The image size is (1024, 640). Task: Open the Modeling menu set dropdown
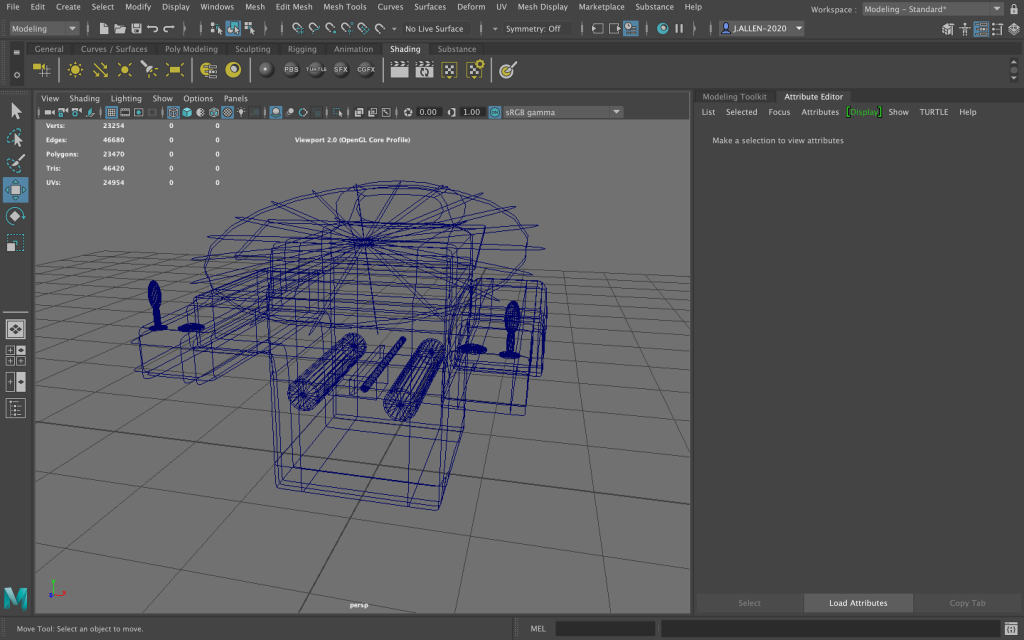point(43,29)
